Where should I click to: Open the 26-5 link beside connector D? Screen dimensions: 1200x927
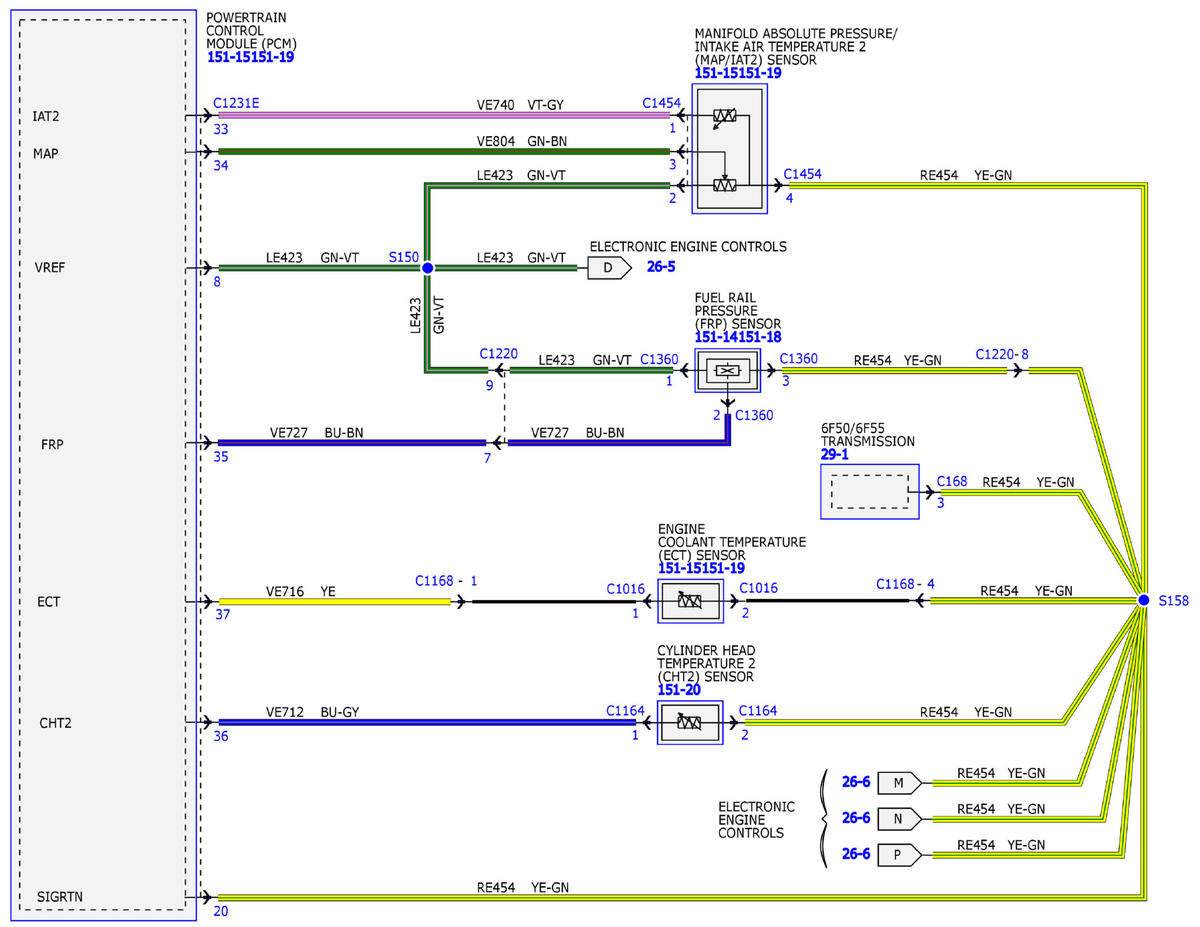tap(662, 268)
